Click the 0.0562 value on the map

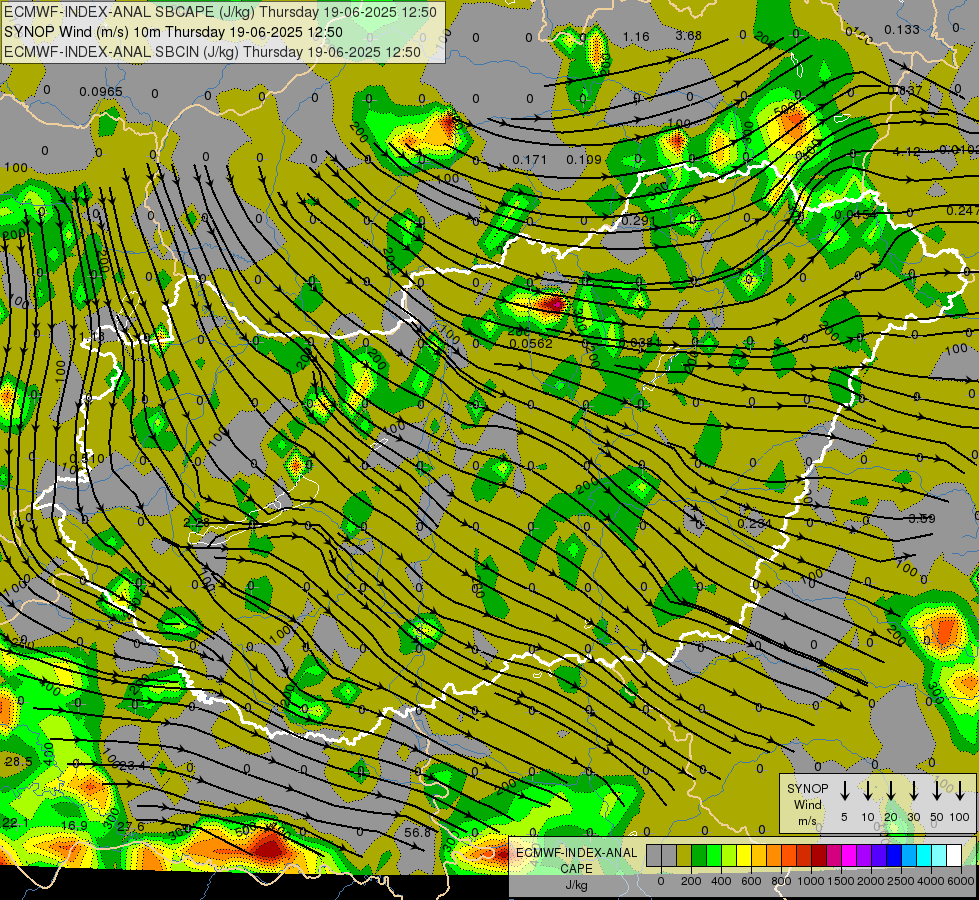coord(531,344)
